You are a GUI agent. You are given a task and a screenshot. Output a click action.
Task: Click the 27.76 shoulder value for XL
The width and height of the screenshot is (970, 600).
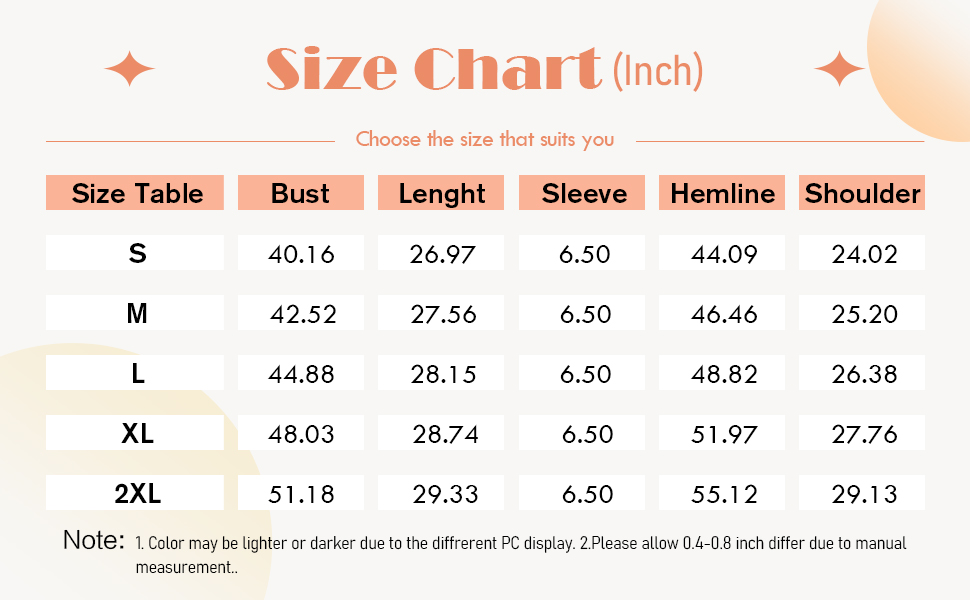[x=864, y=434]
